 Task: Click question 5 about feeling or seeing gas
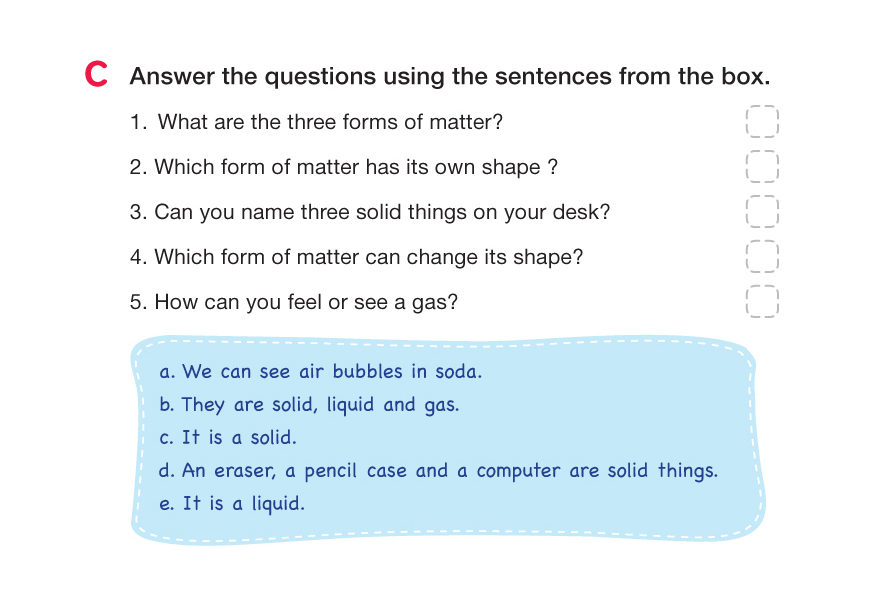[294, 302]
